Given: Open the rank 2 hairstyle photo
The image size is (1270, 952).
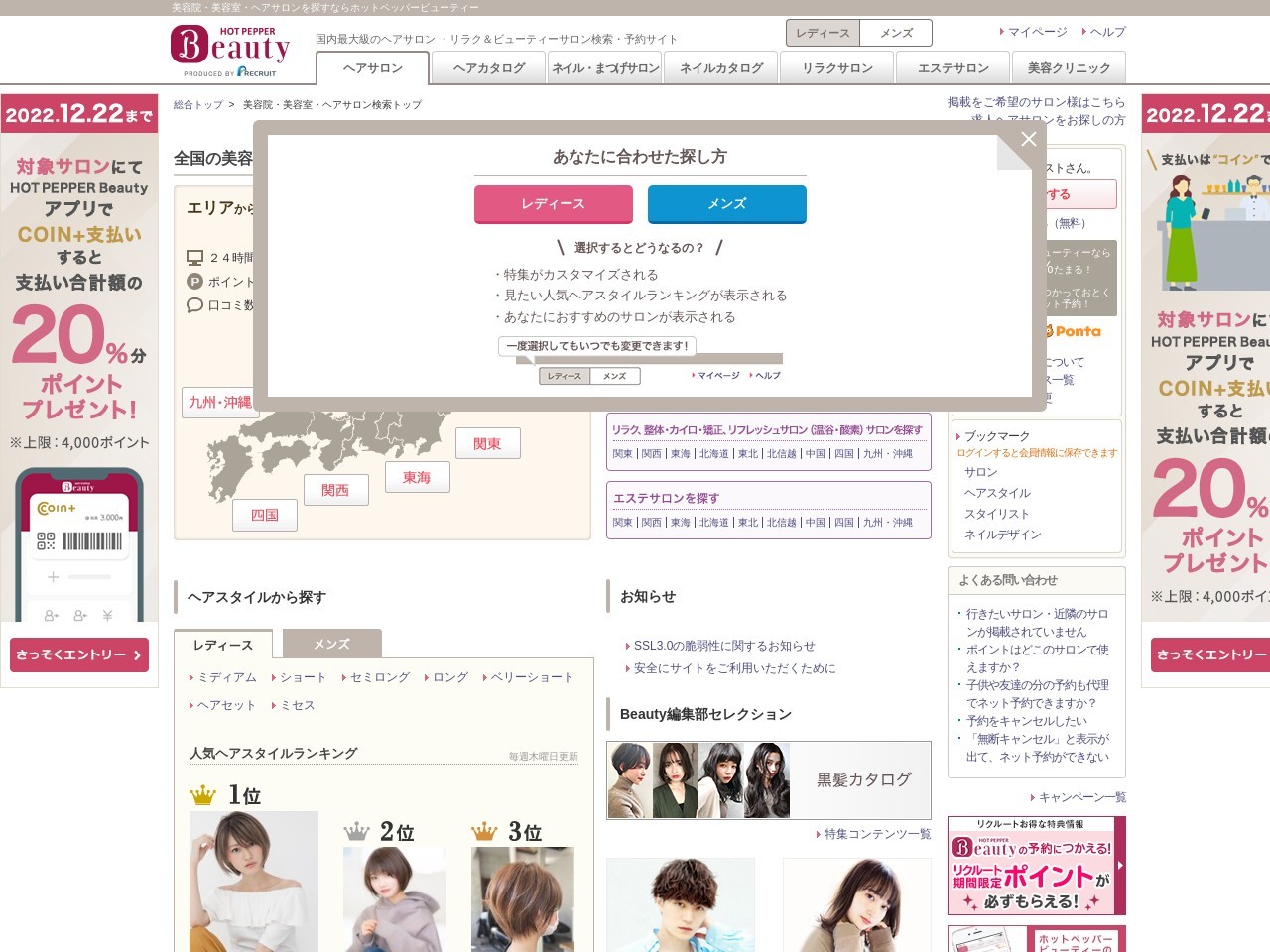Looking at the screenshot, I should point(394,899).
